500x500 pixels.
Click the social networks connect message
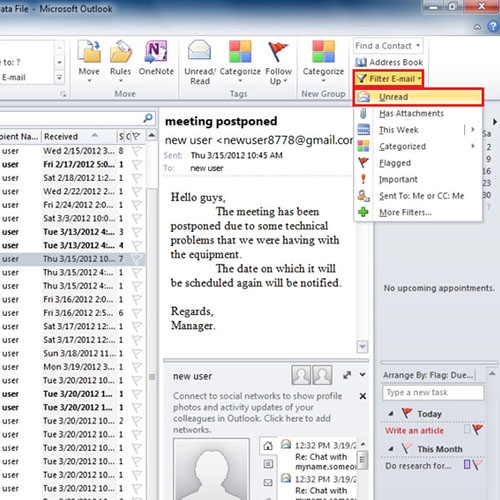click(257, 413)
